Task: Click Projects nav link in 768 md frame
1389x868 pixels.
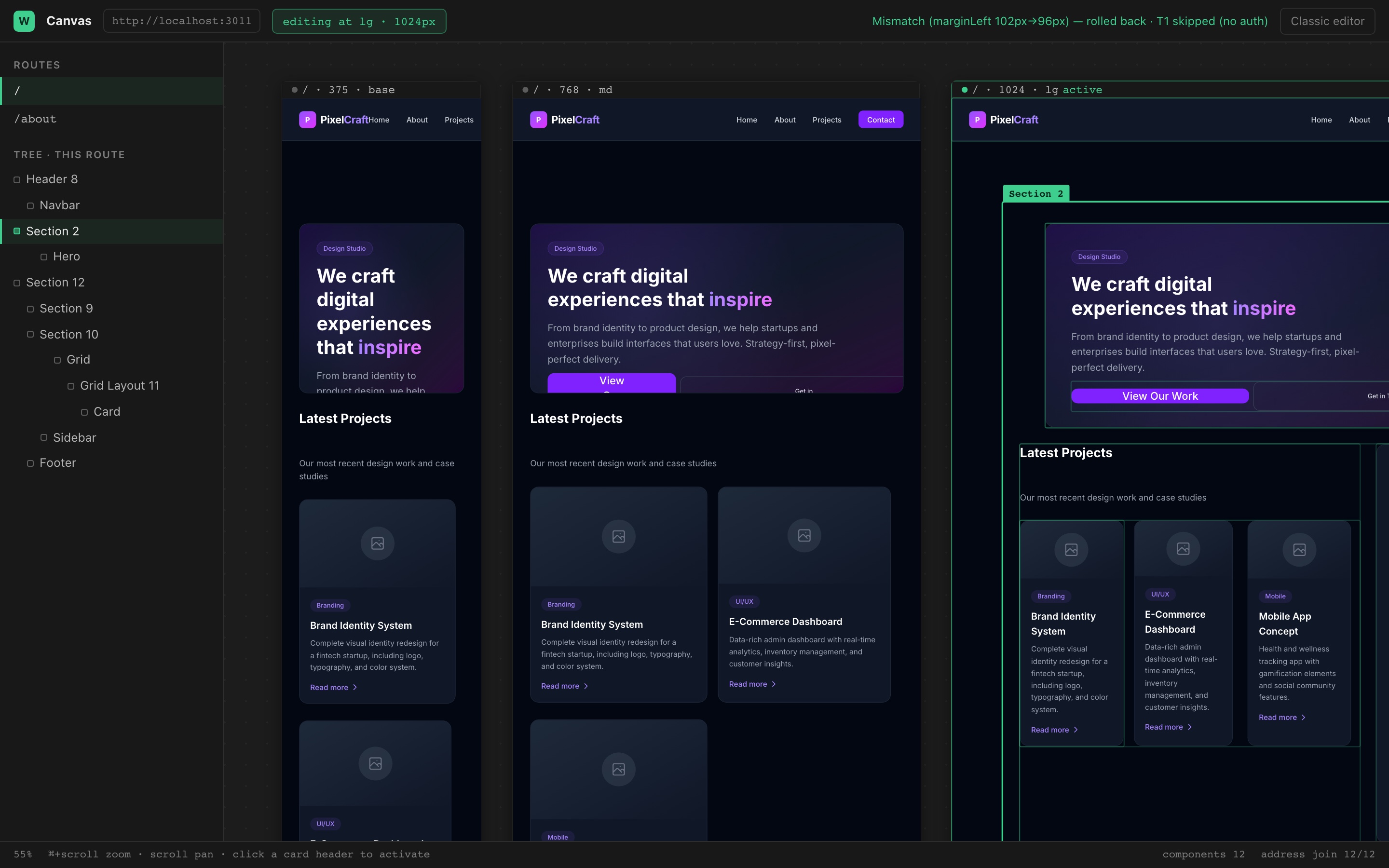Action: 827,120
